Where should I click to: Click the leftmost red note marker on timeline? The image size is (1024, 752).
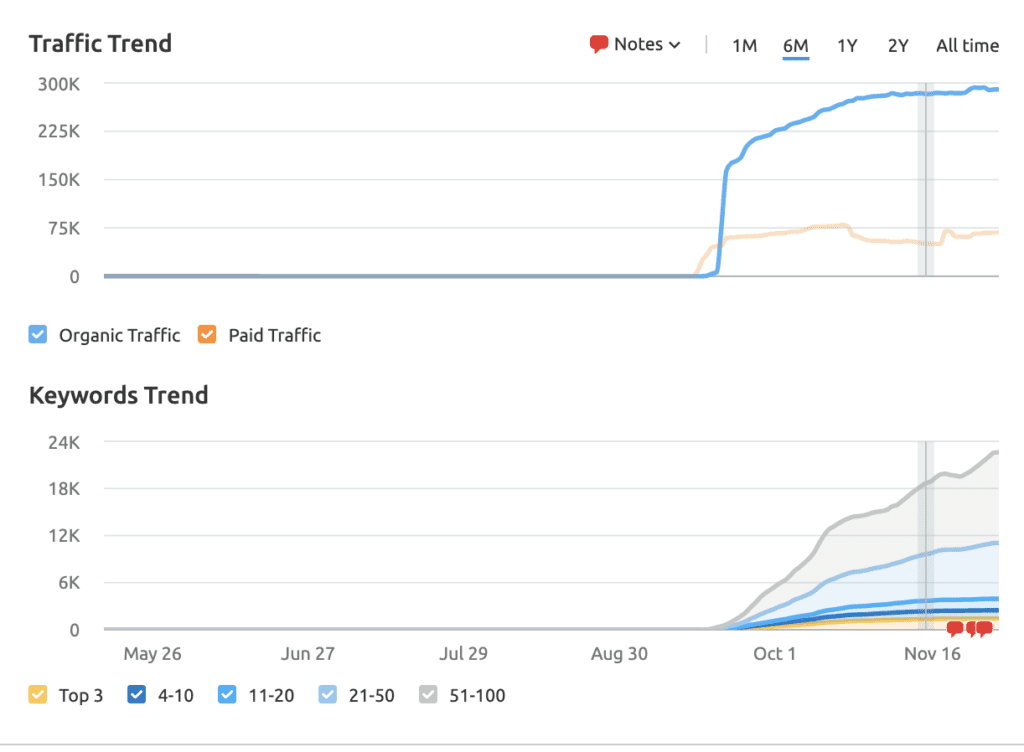coord(955,629)
